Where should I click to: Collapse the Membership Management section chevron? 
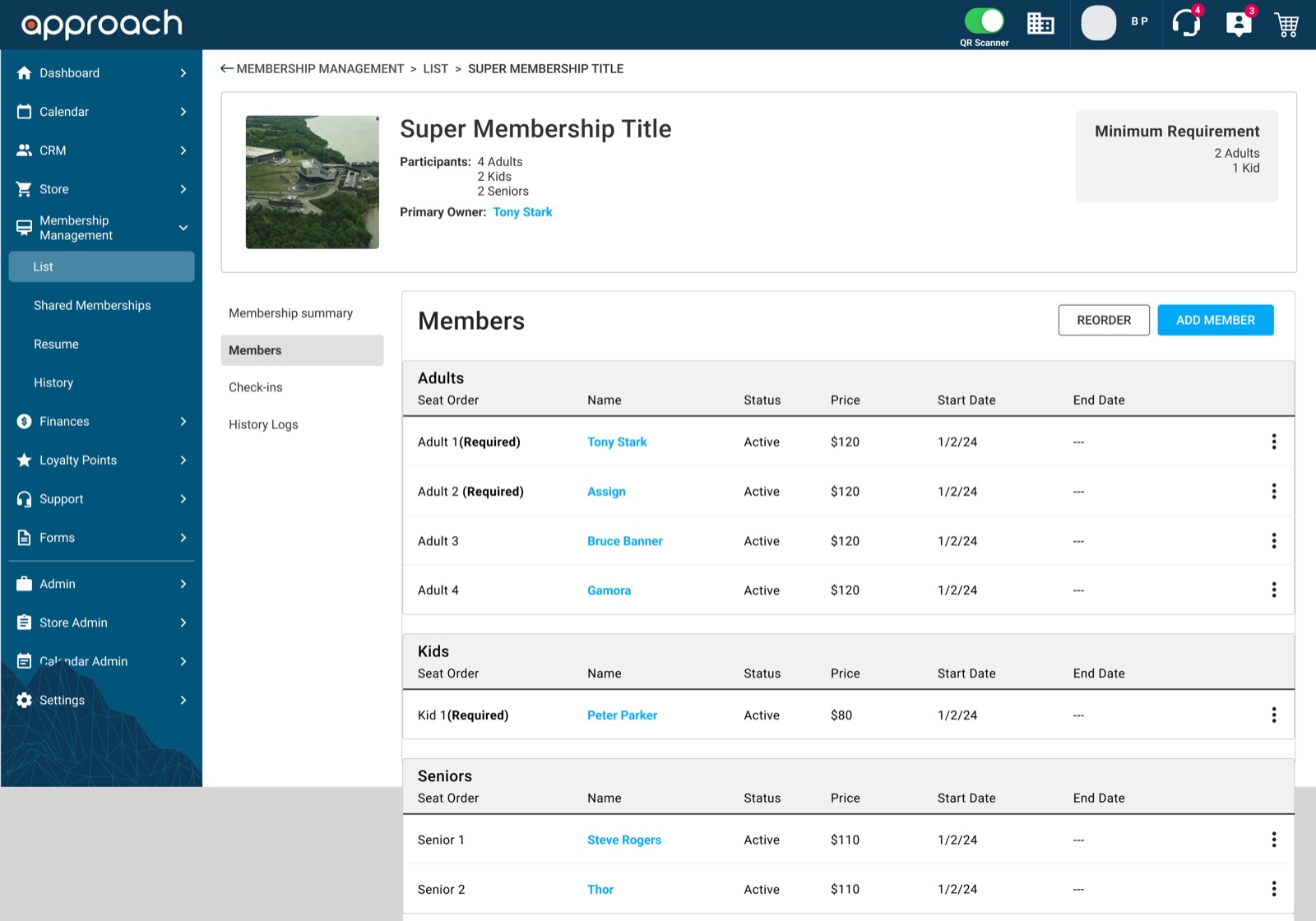click(183, 228)
